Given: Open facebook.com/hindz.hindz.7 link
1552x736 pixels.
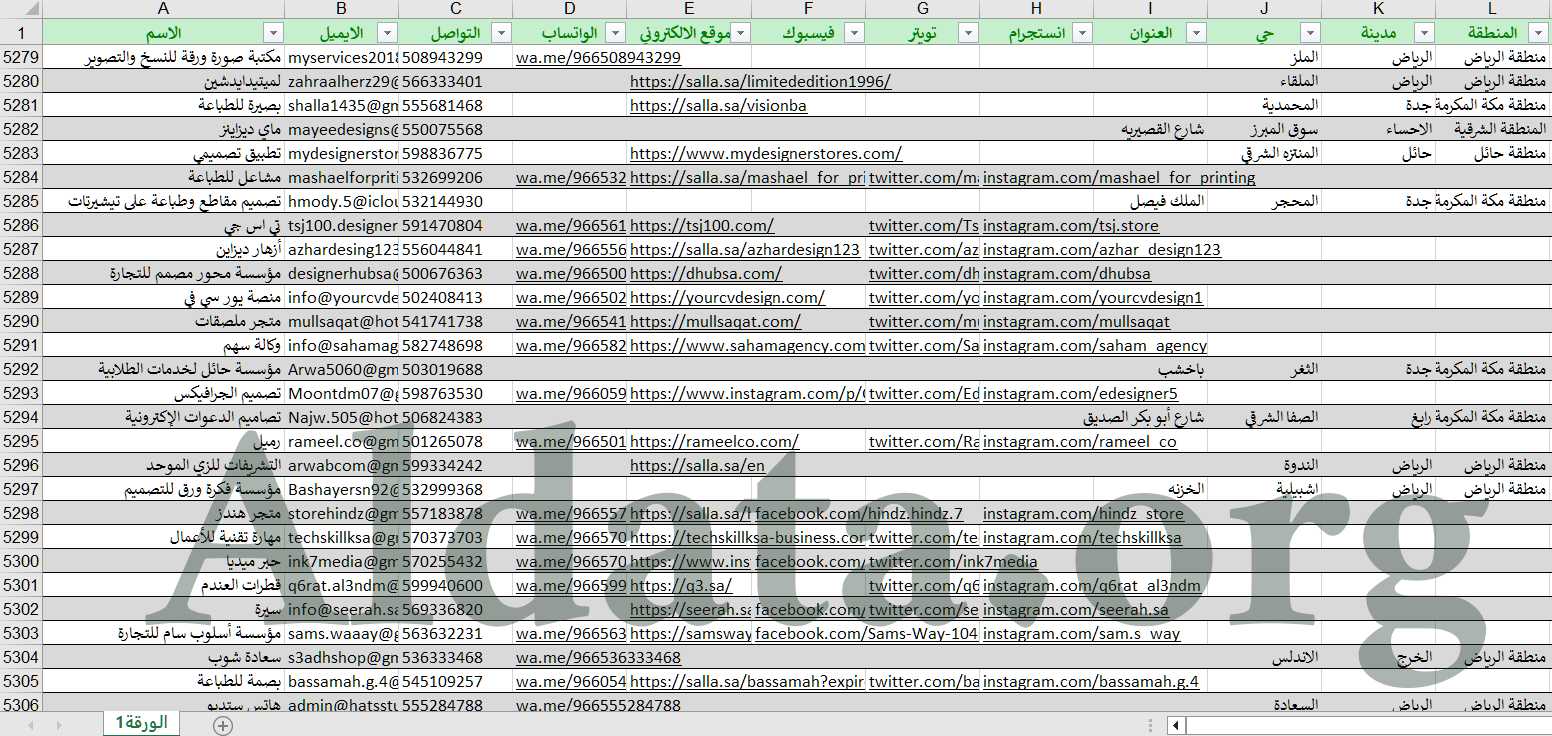Looking at the screenshot, I should tap(859, 514).
